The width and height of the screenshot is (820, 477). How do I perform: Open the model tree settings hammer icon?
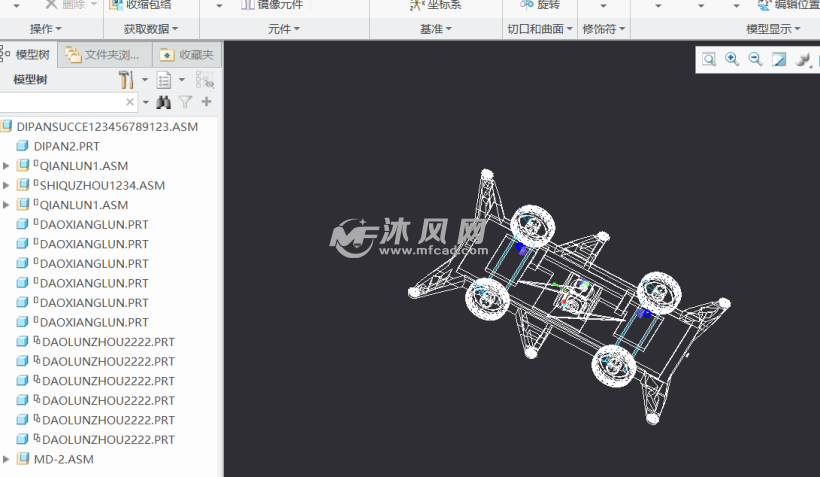point(126,80)
